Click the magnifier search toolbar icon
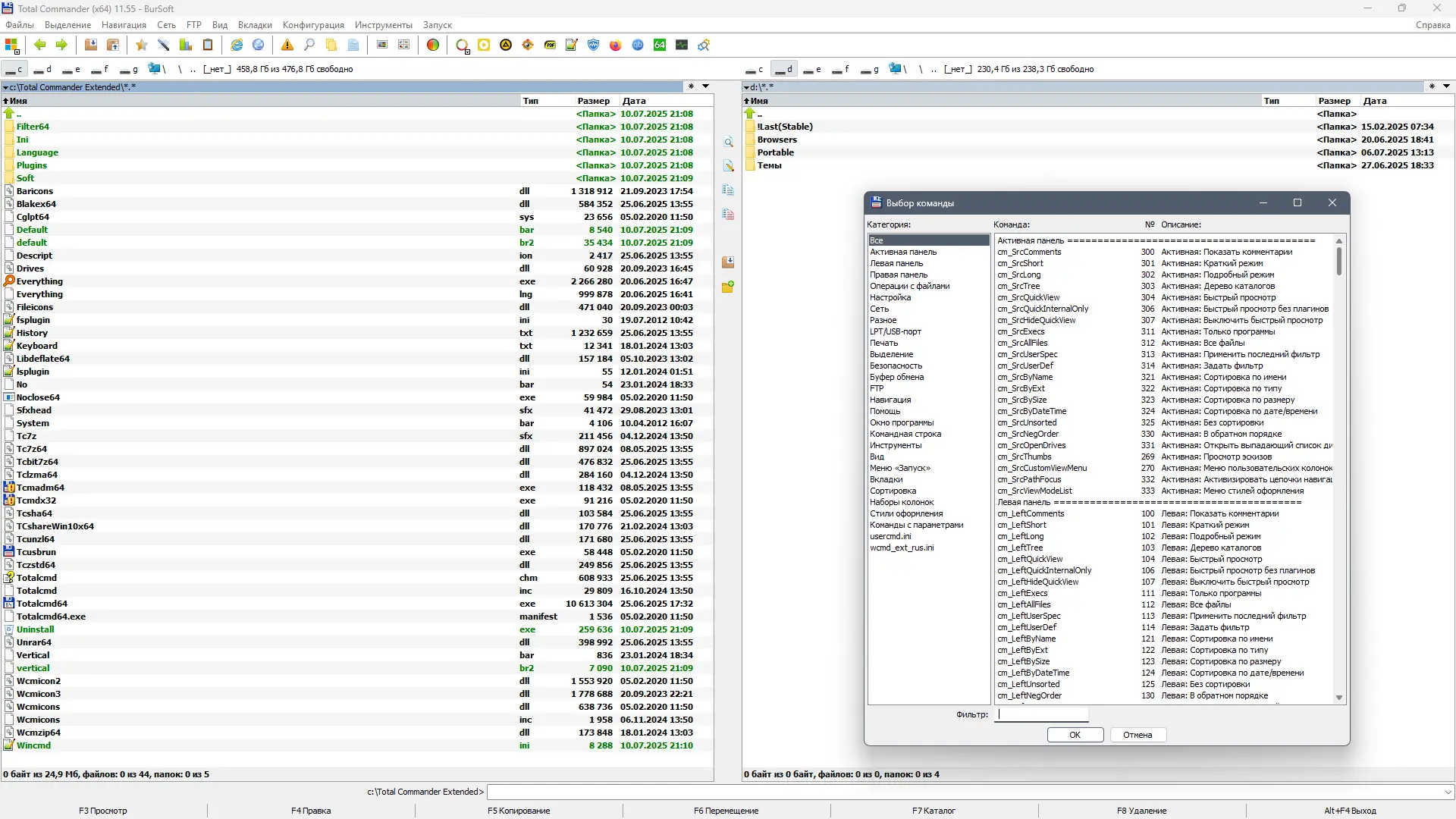Image resolution: width=1456 pixels, height=819 pixels. click(309, 45)
